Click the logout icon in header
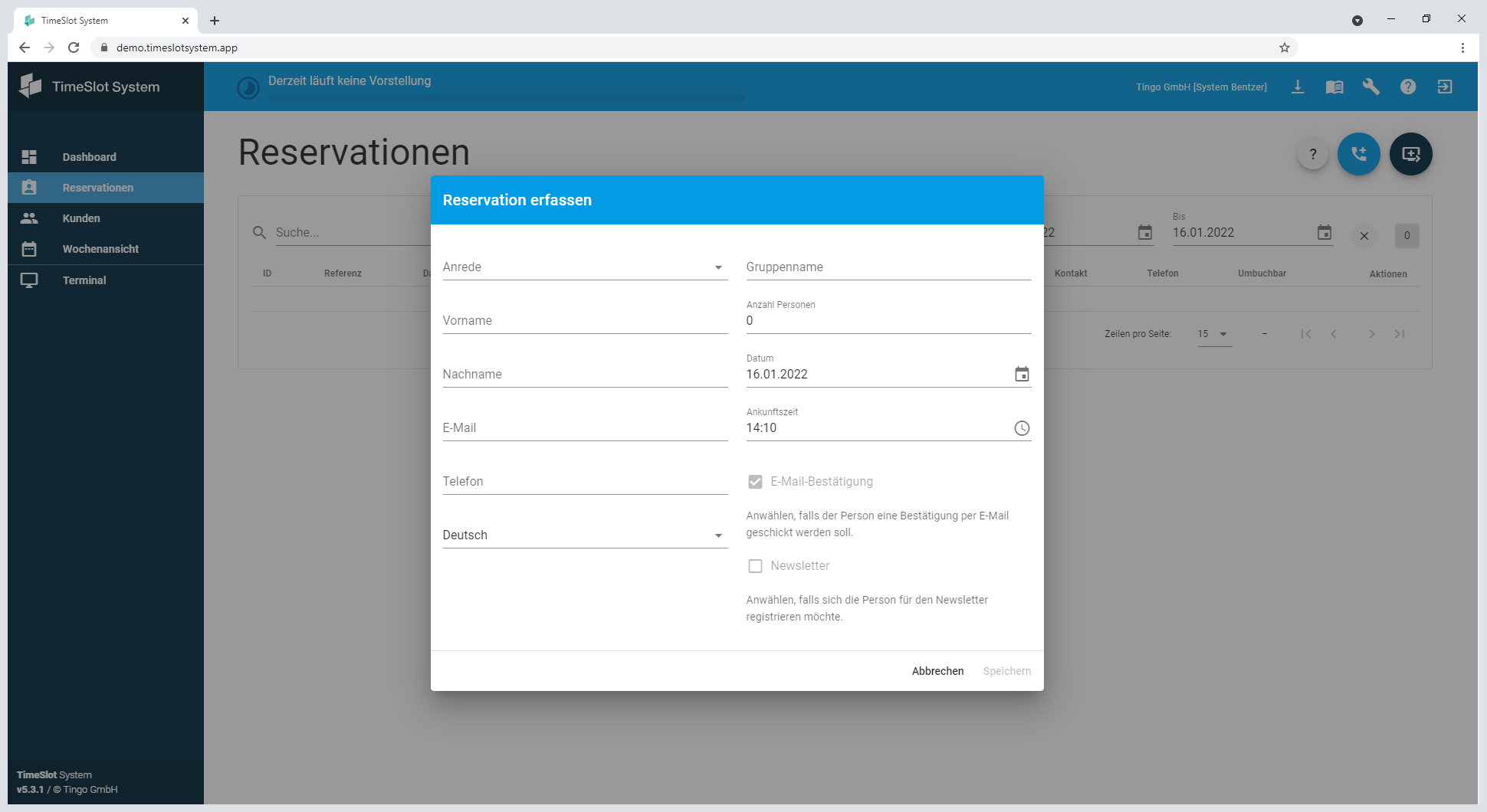This screenshot has height=812, width=1487. [1445, 87]
